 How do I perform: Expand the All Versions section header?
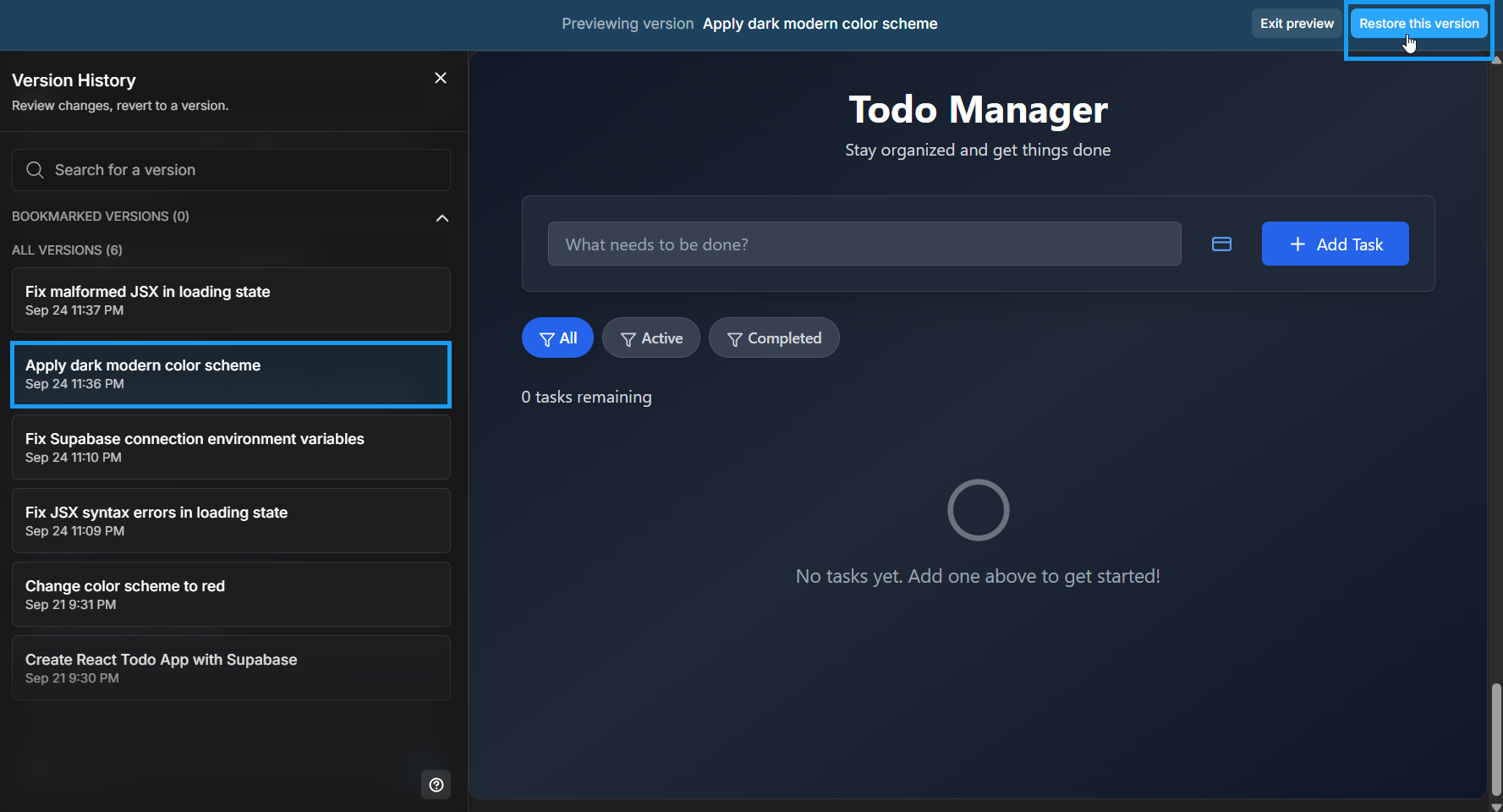67,250
